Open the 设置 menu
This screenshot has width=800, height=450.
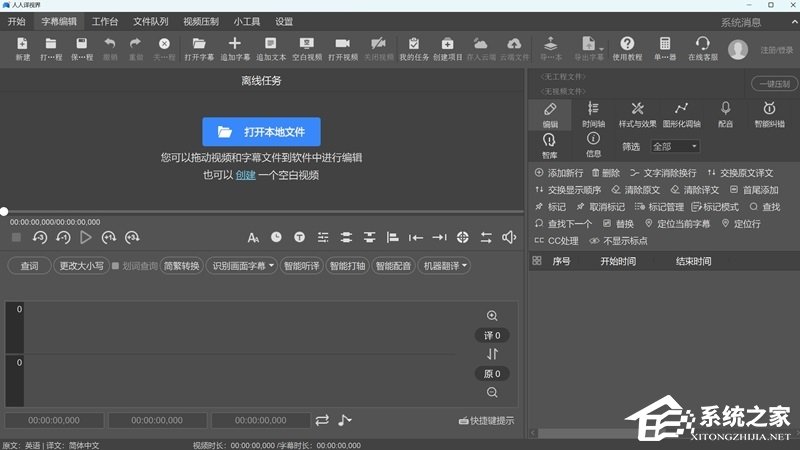click(284, 21)
